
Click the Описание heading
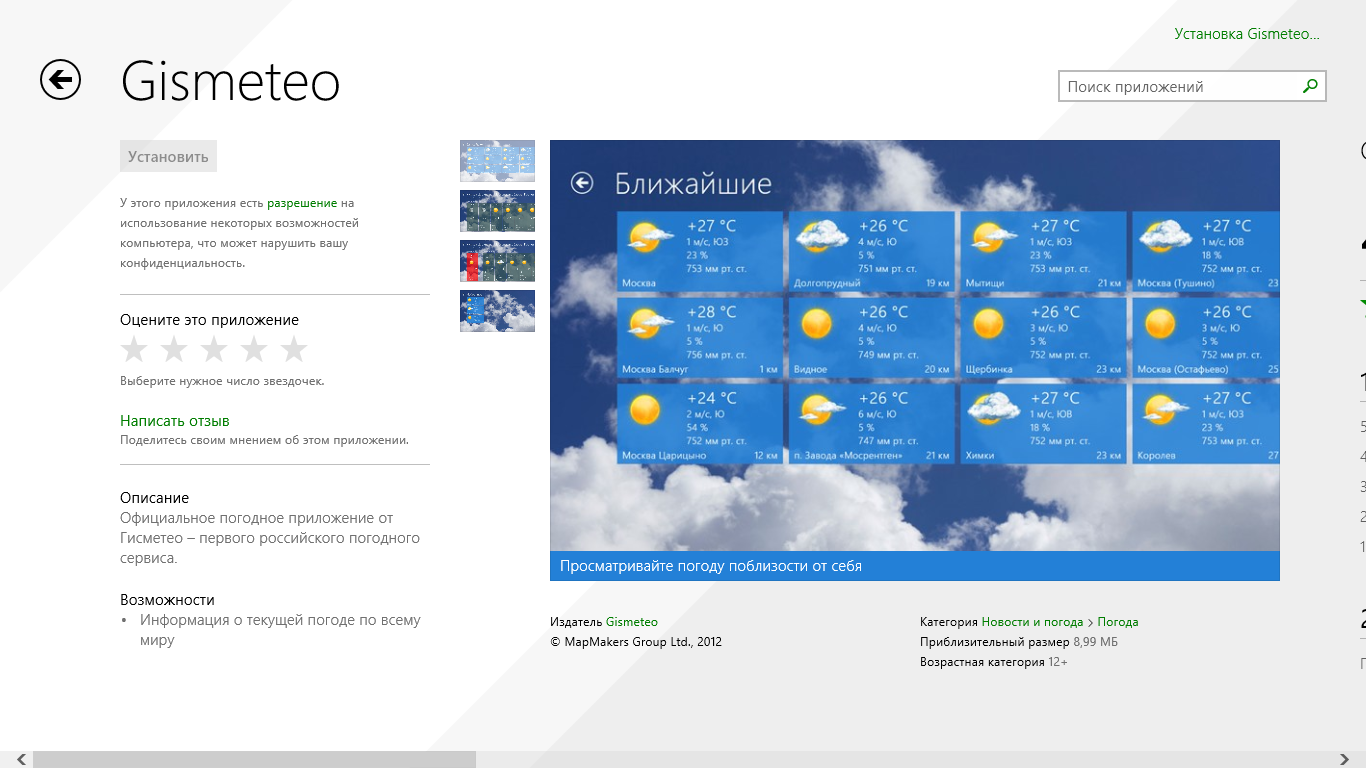click(154, 498)
